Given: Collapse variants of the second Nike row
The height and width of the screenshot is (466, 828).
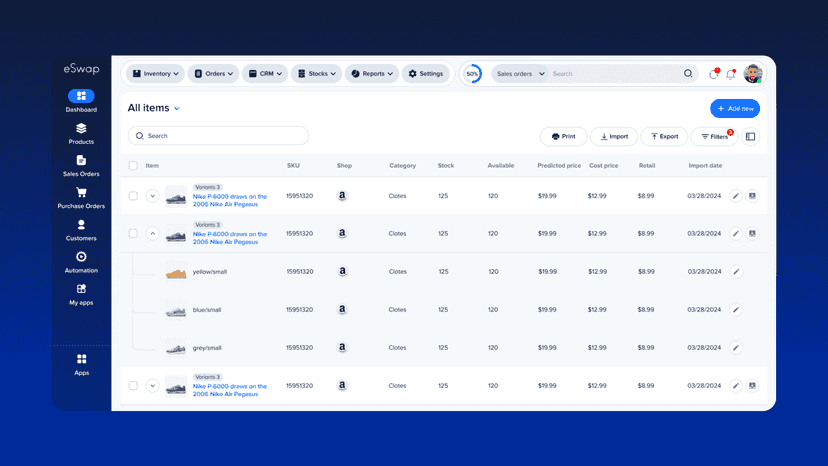Looking at the screenshot, I should 153,234.
